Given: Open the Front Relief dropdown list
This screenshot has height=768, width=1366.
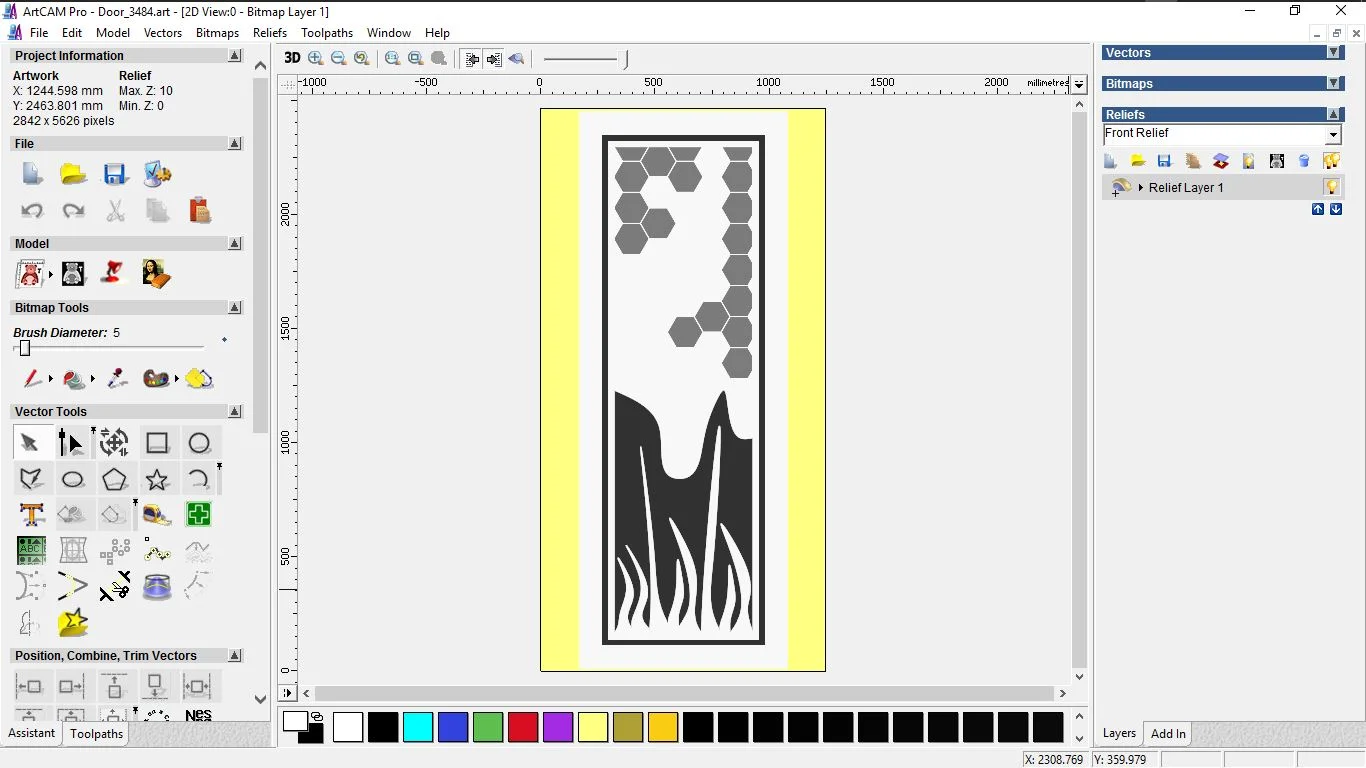Looking at the screenshot, I should click(x=1333, y=135).
